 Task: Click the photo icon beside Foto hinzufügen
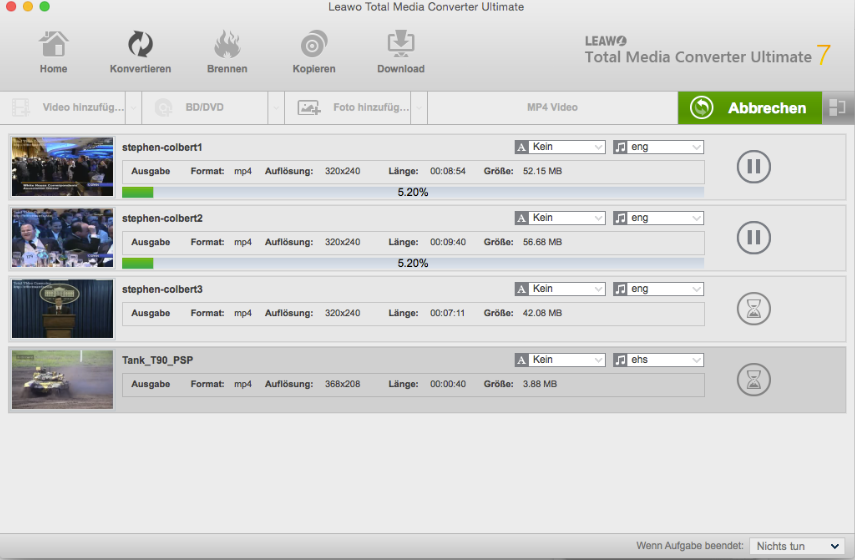point(309,107)
